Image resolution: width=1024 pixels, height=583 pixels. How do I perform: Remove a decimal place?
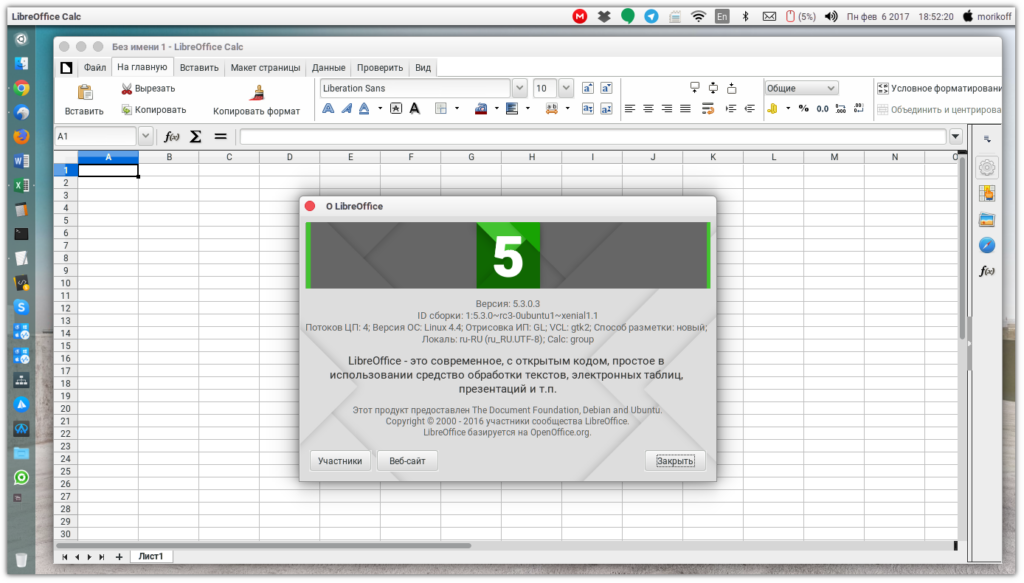(x=859, y=109)
